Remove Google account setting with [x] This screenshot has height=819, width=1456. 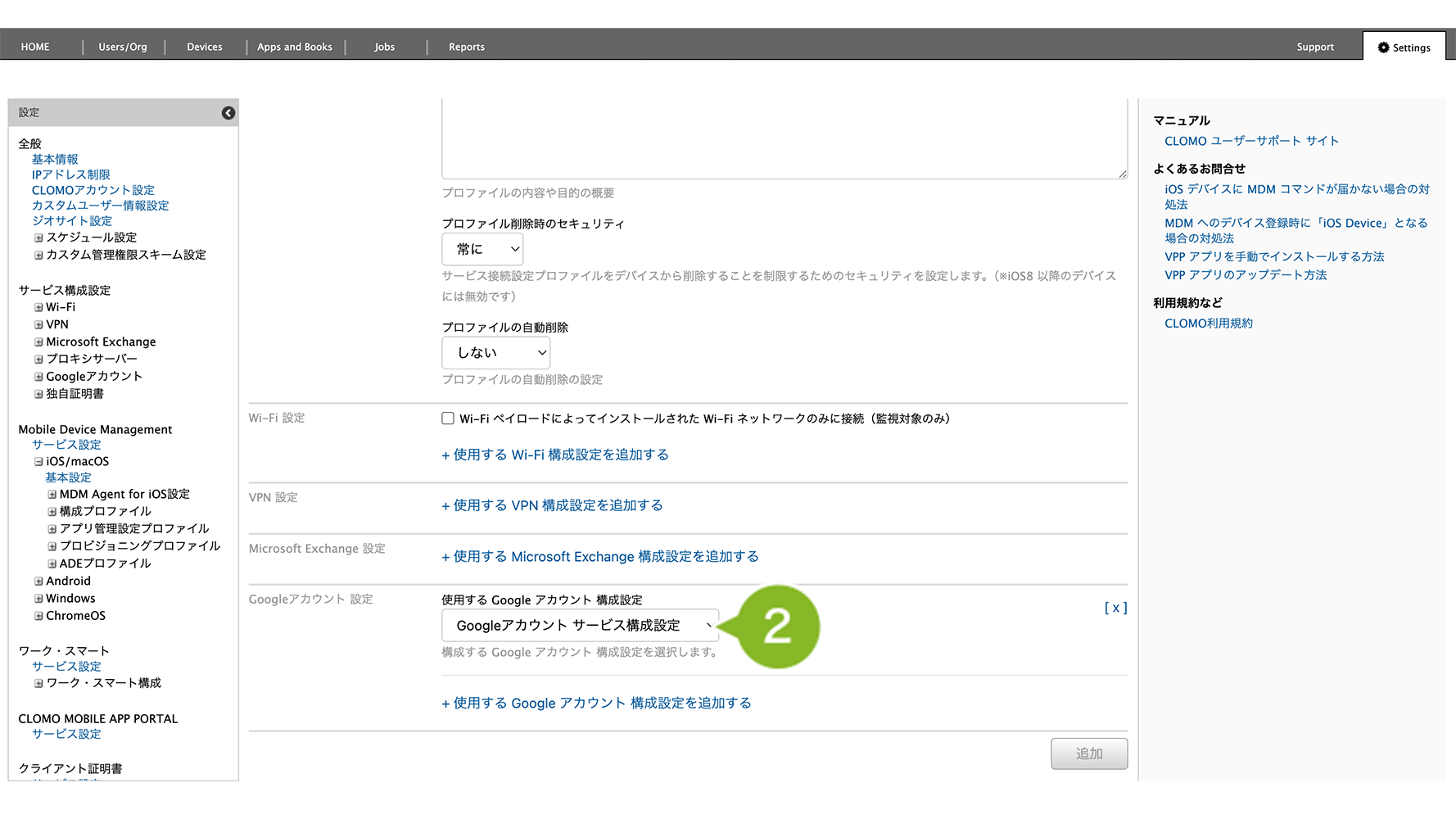click(x=1115, y=608)
